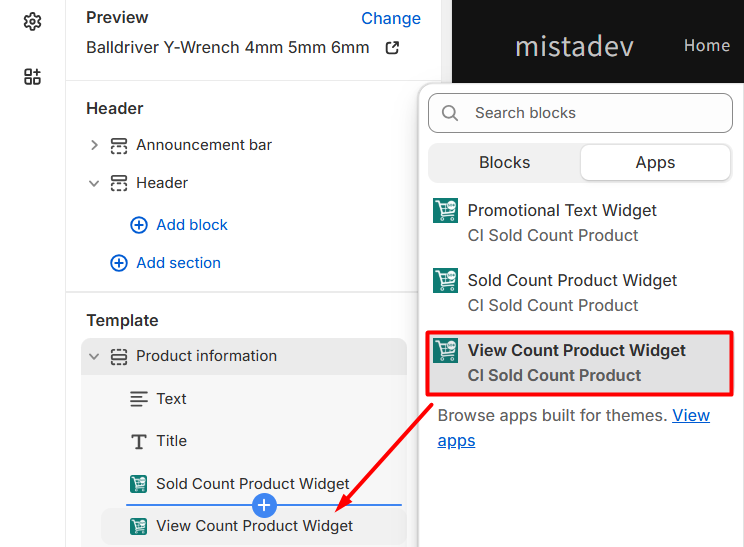Switch to the Blocks tab
The image size is (744, 547).
pos(504,162)
